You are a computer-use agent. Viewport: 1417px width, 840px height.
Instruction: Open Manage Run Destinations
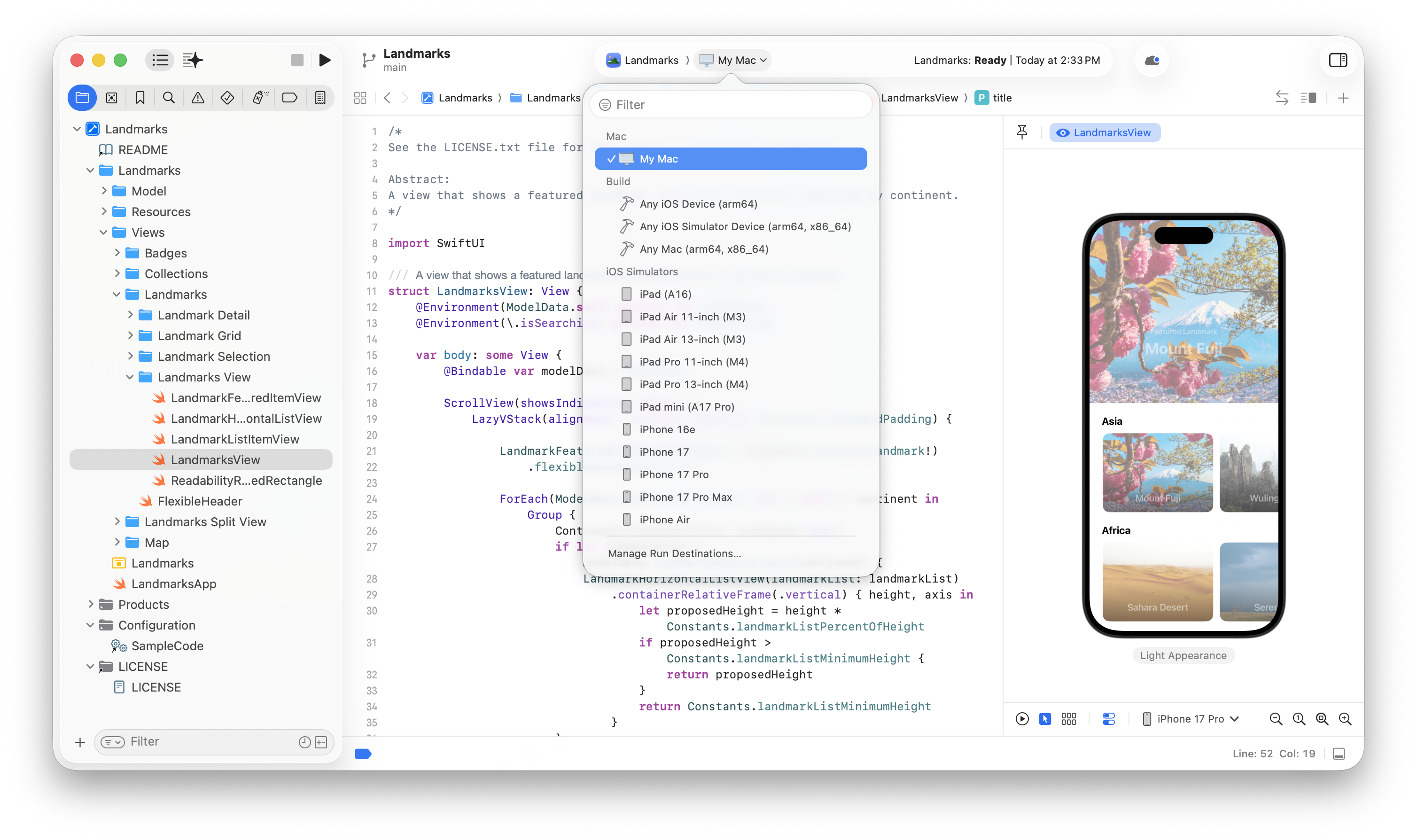(x=675, y=553)
